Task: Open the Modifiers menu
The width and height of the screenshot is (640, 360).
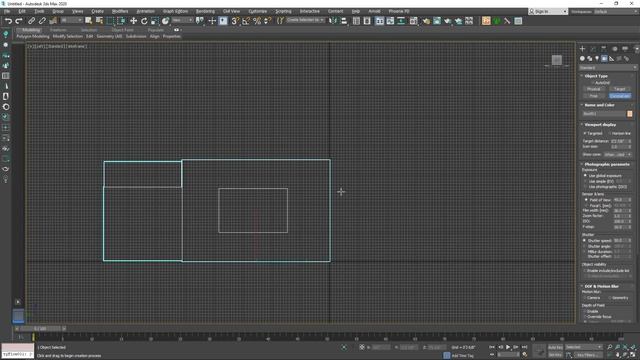Action: pyautogui.click(x=120, y=11)
